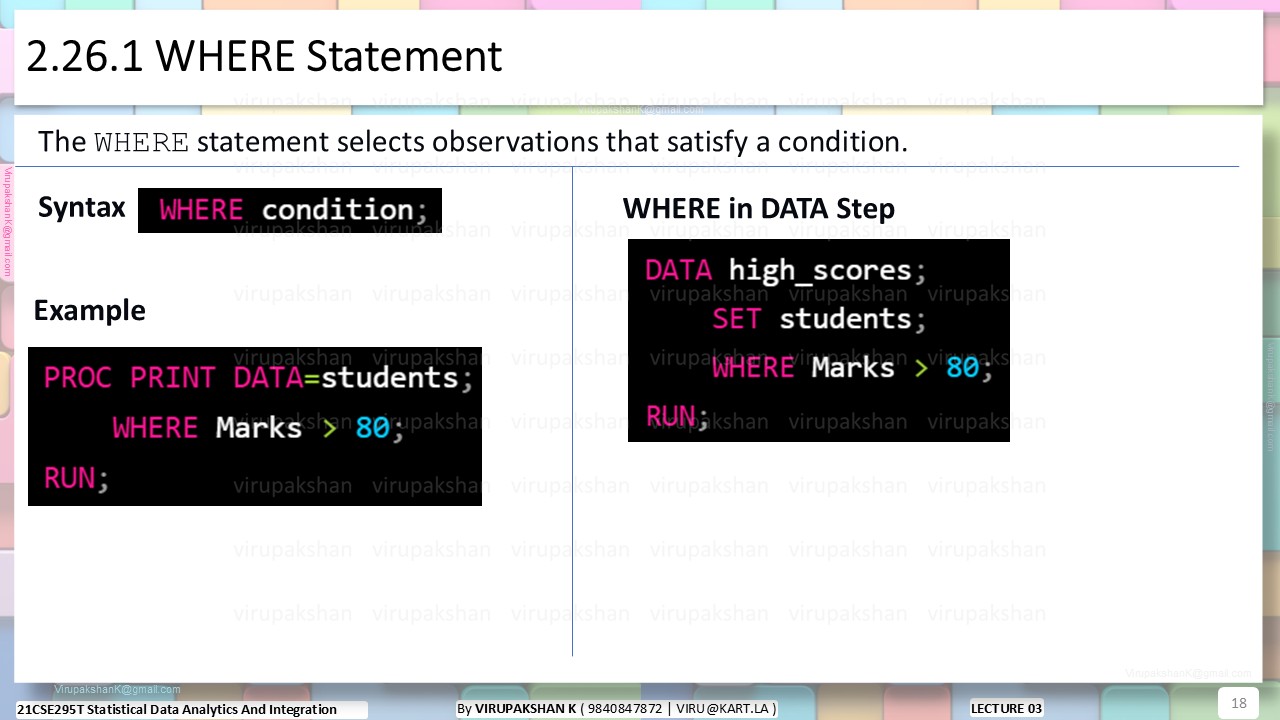Click the "Example" heading

click(x=90, y=310)
